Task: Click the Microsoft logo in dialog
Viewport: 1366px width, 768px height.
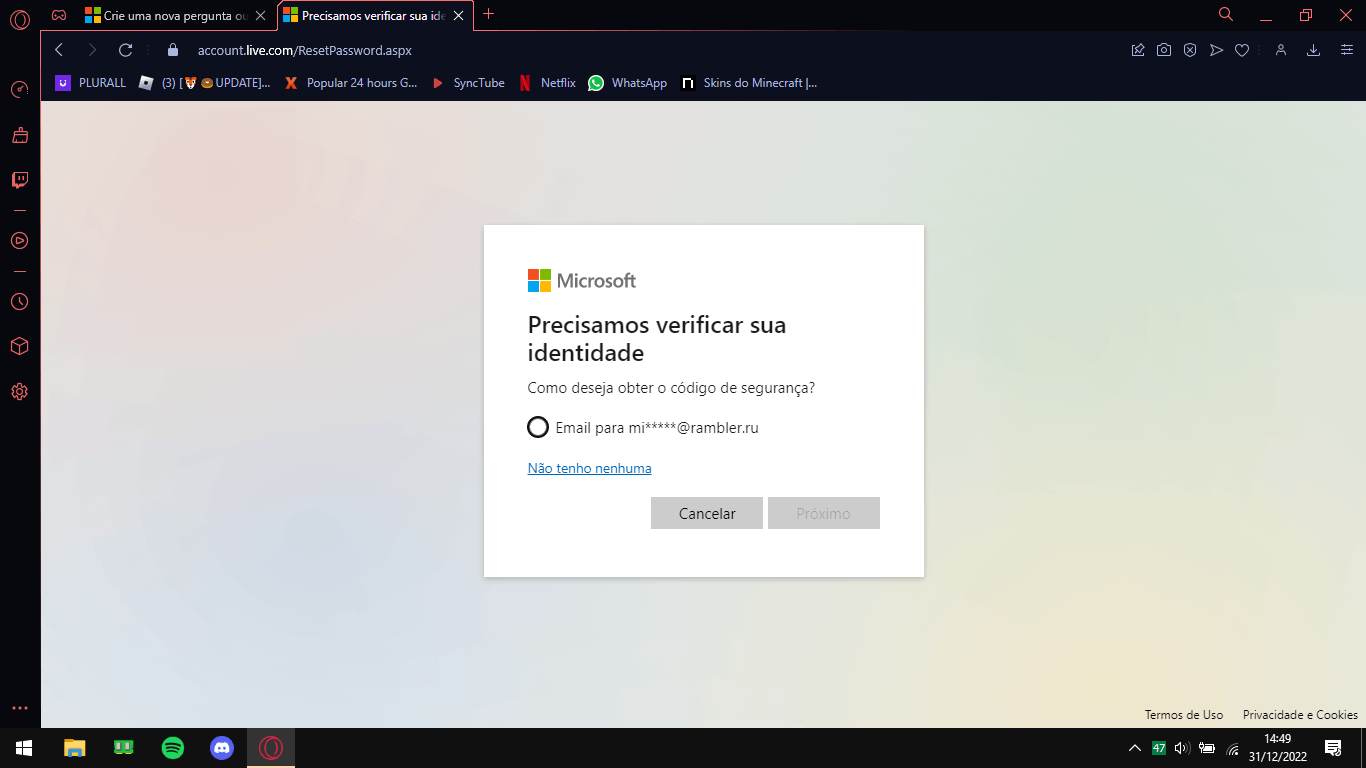Action: click(x=582, y=281)
